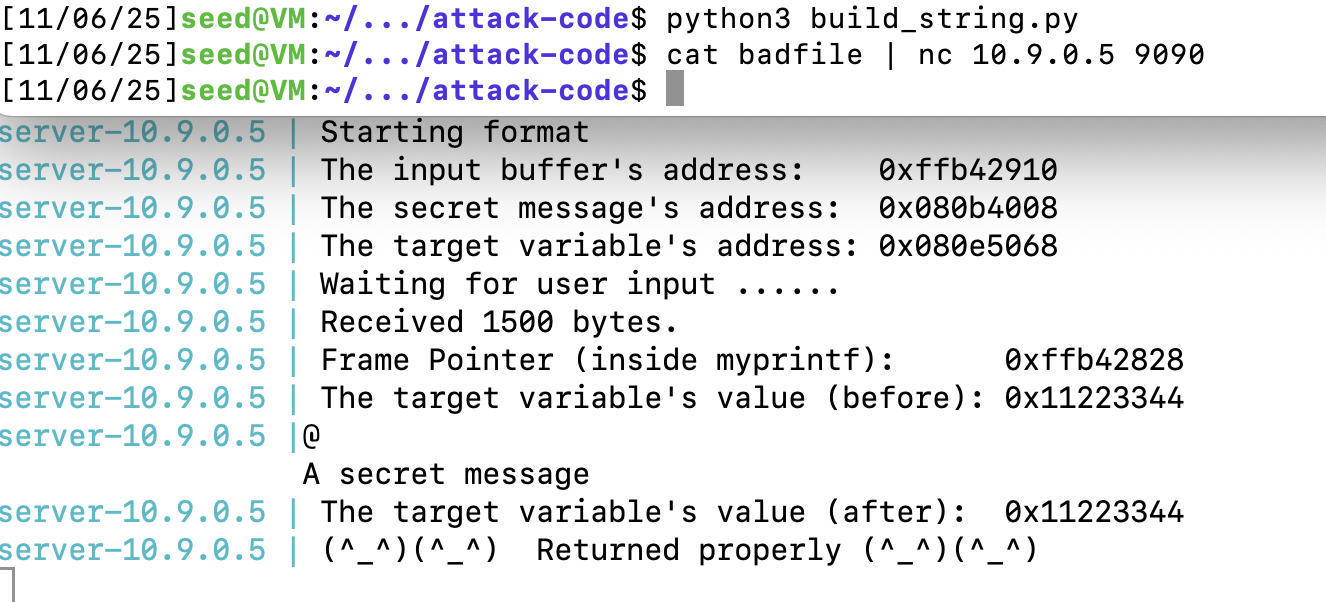Click the @ character in server output
Image resolution: width=1326 pixels, height=602 pixels.
pyautogui.click(x=310, y=436)
